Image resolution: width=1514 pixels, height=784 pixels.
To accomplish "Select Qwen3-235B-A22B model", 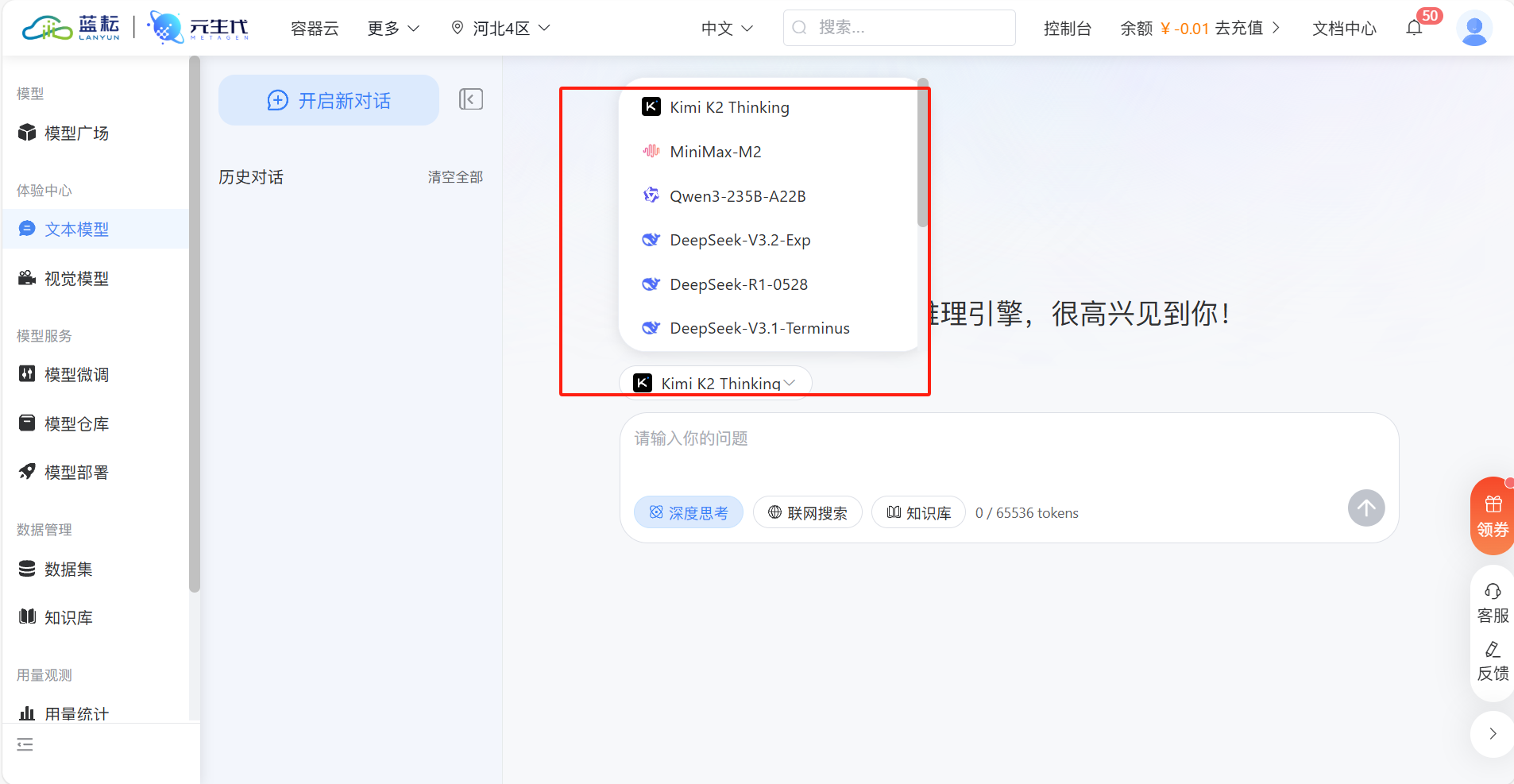I will pyautogui.click(x=767, y=195).
